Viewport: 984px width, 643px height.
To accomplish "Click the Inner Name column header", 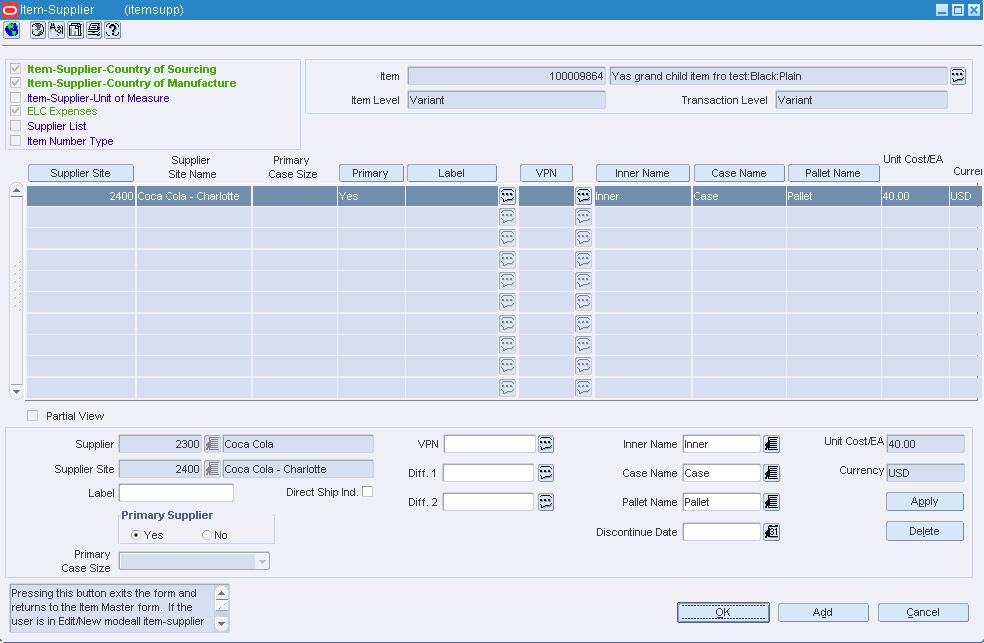I will [642, 173].
